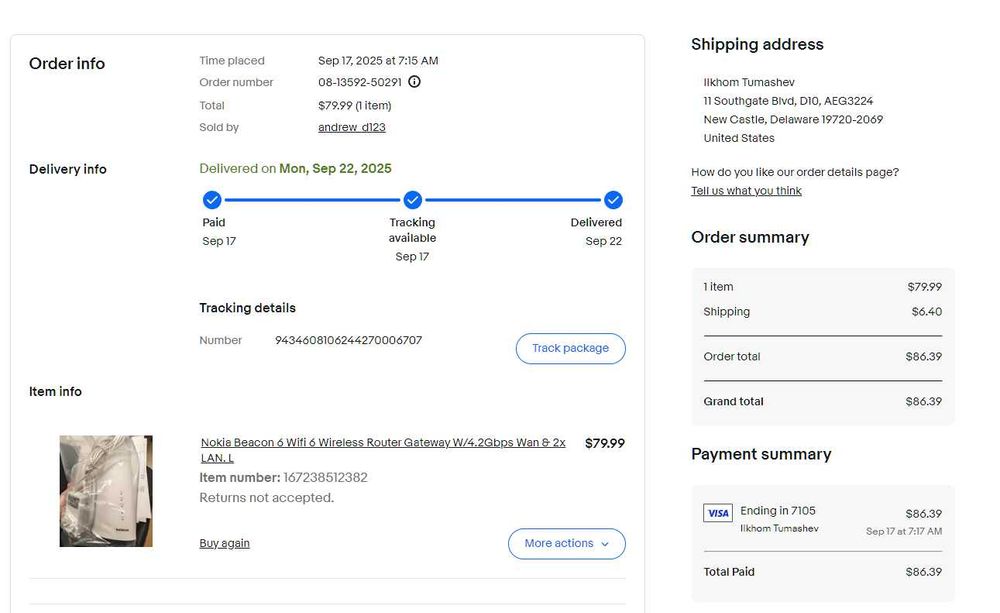This screenshot has height=613, width=1000.
Task: Click the delivery progress bar line
Action: pos(312,200)
